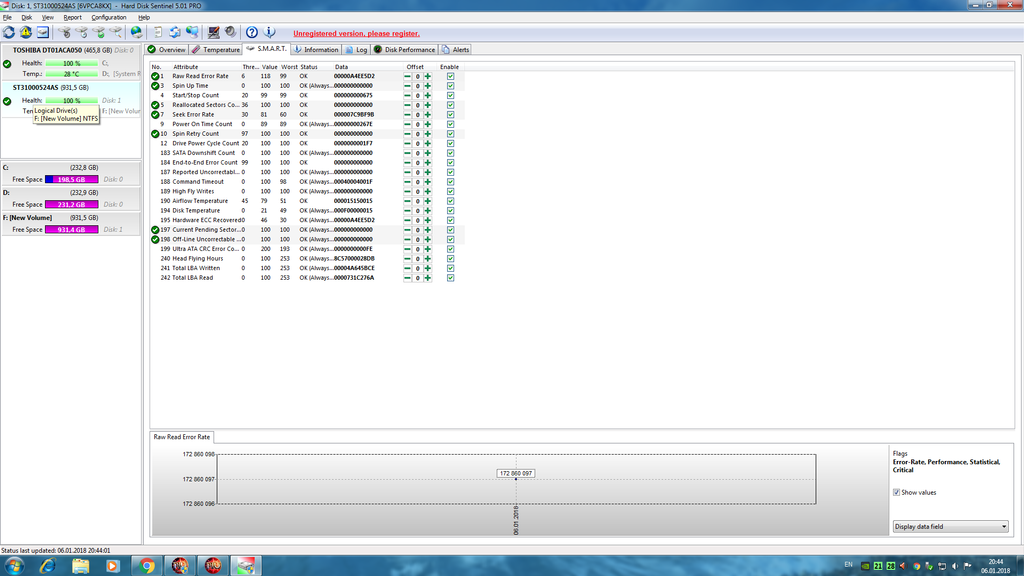Click the globe toolbar icon
Viewport: 1024px width, 576px height.
136,32
